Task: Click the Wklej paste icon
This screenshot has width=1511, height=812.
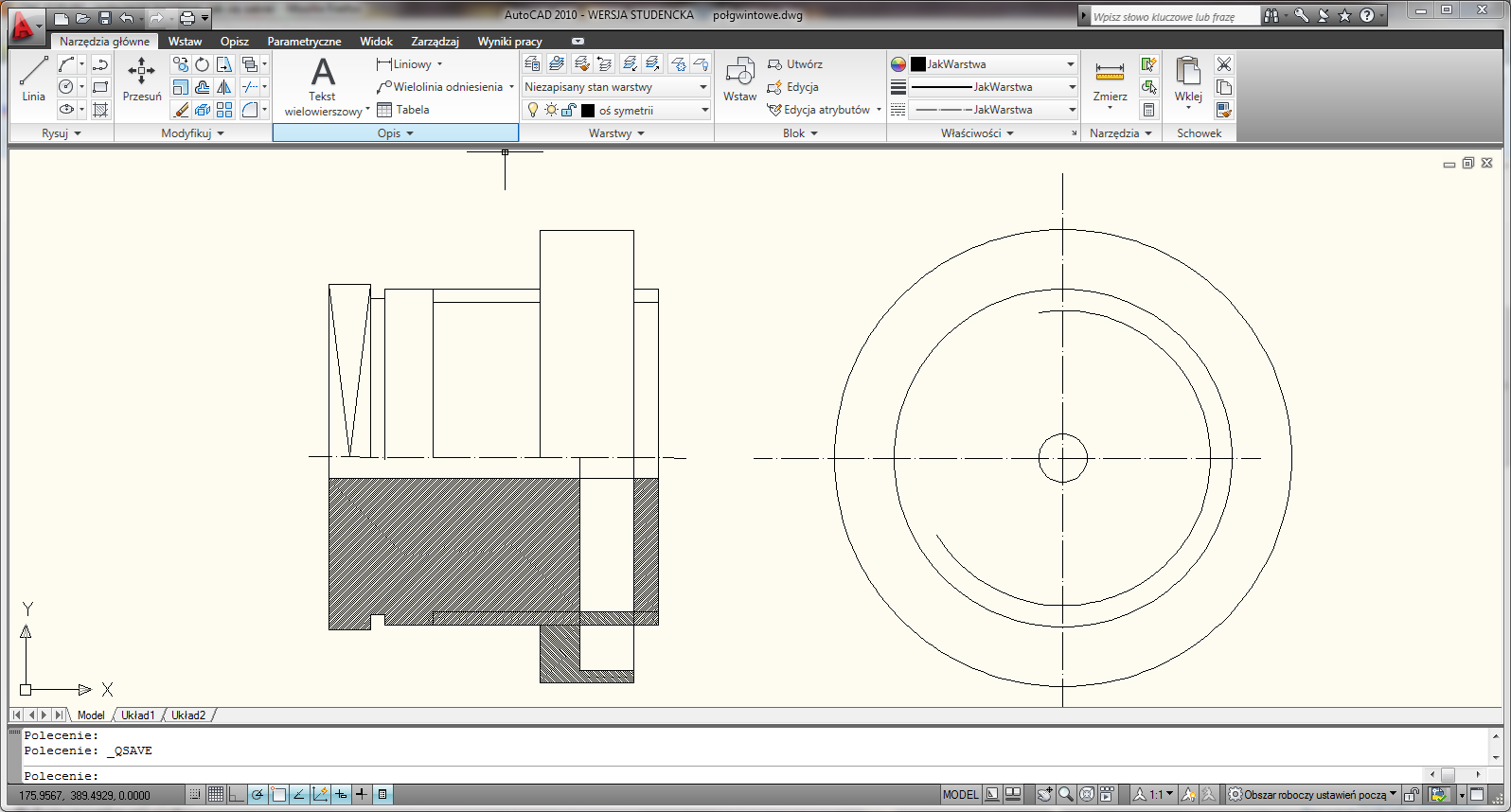Action: 1188,81
